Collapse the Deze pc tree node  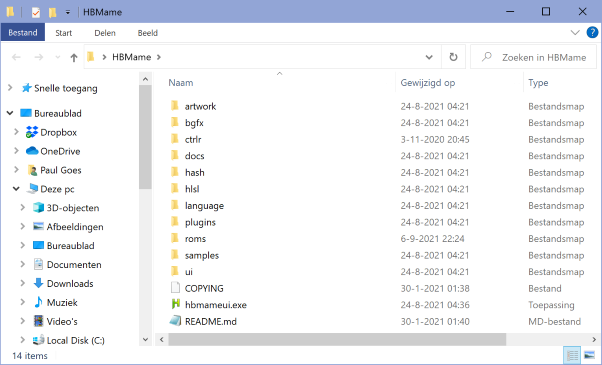click(16, 189)
